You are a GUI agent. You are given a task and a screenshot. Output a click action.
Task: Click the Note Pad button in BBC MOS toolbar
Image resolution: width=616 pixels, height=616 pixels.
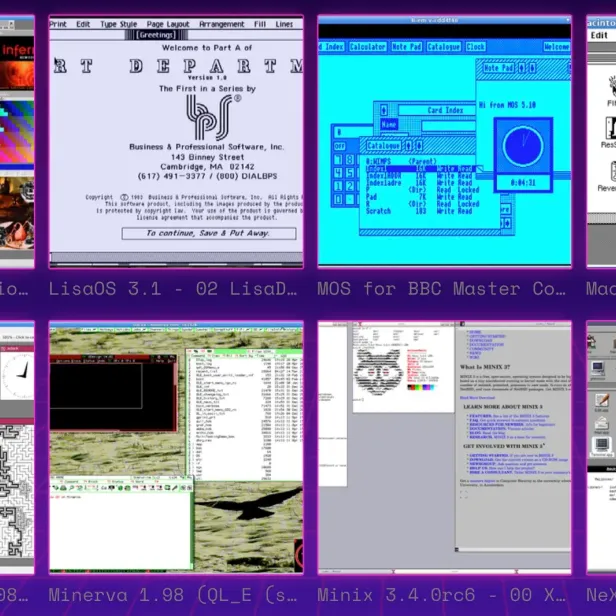tap(406, 47)
